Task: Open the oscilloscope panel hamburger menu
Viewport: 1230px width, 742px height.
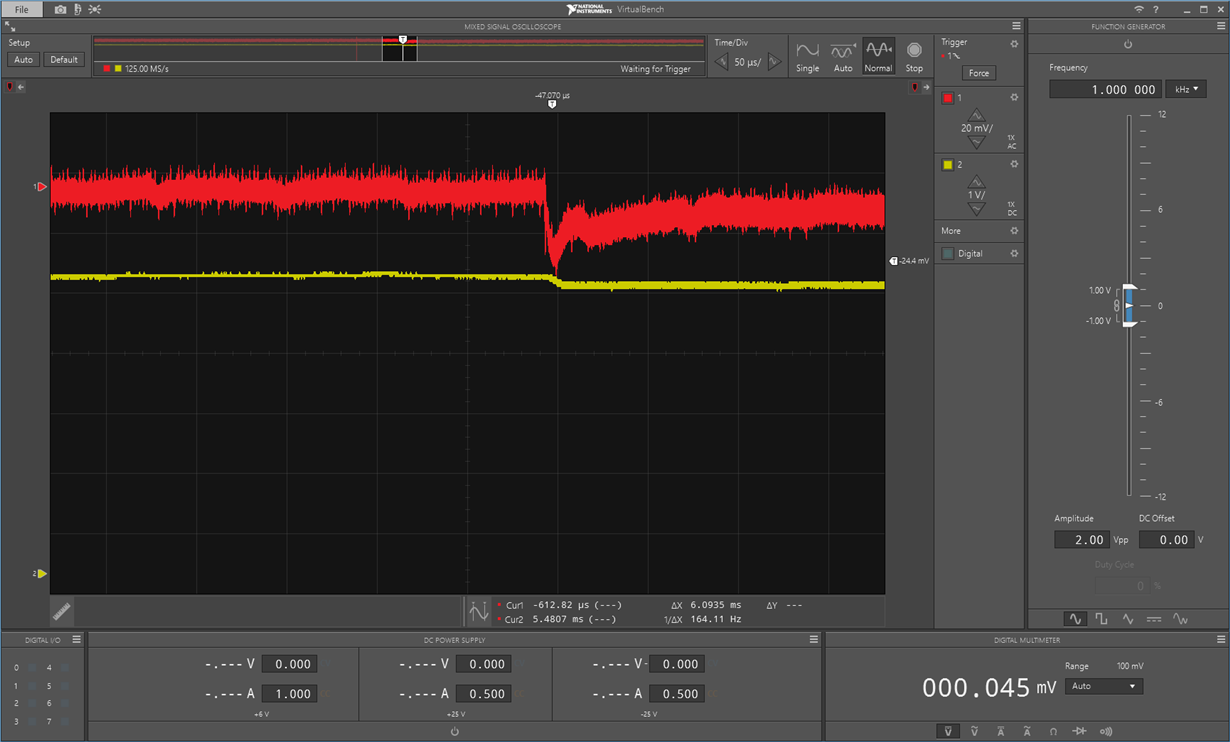Action: [x=1017, y=27]
